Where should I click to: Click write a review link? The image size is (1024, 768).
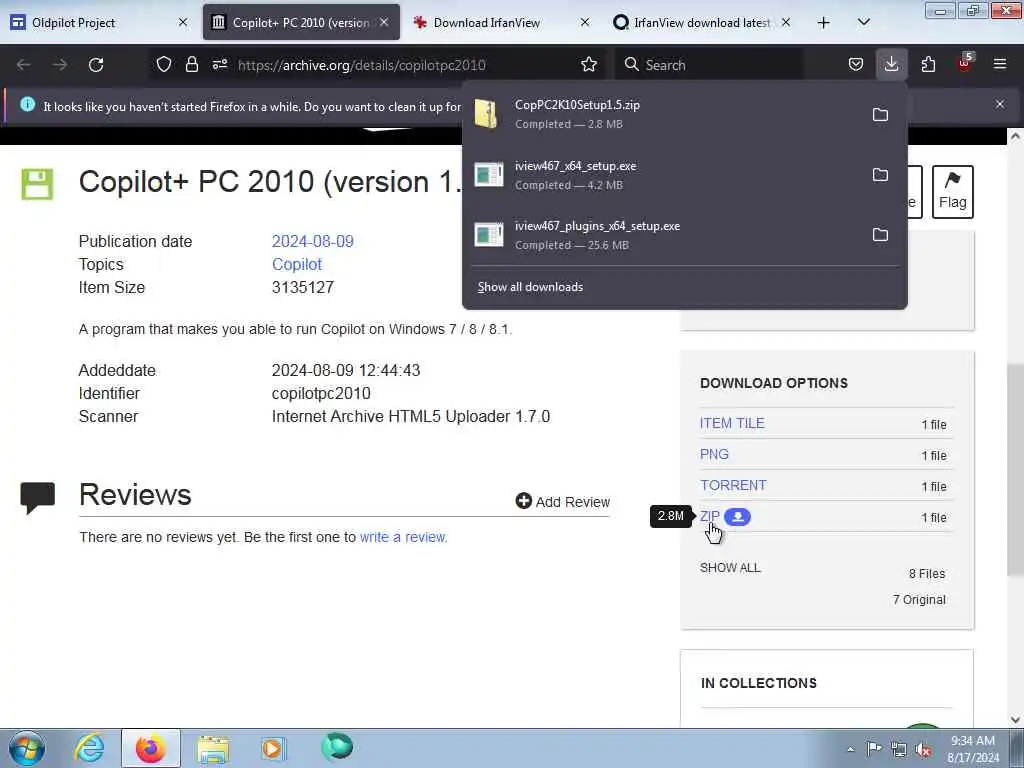(x=403, y=537)
